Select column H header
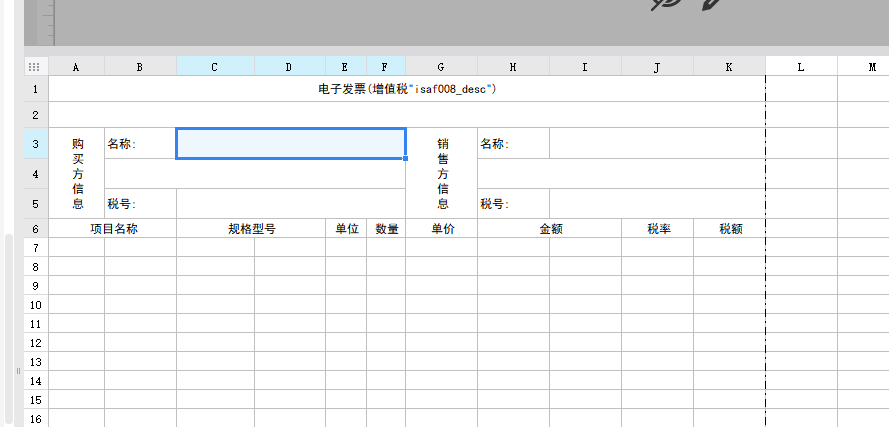This screenshot has height=427, width=889. [x=513, y=67]
